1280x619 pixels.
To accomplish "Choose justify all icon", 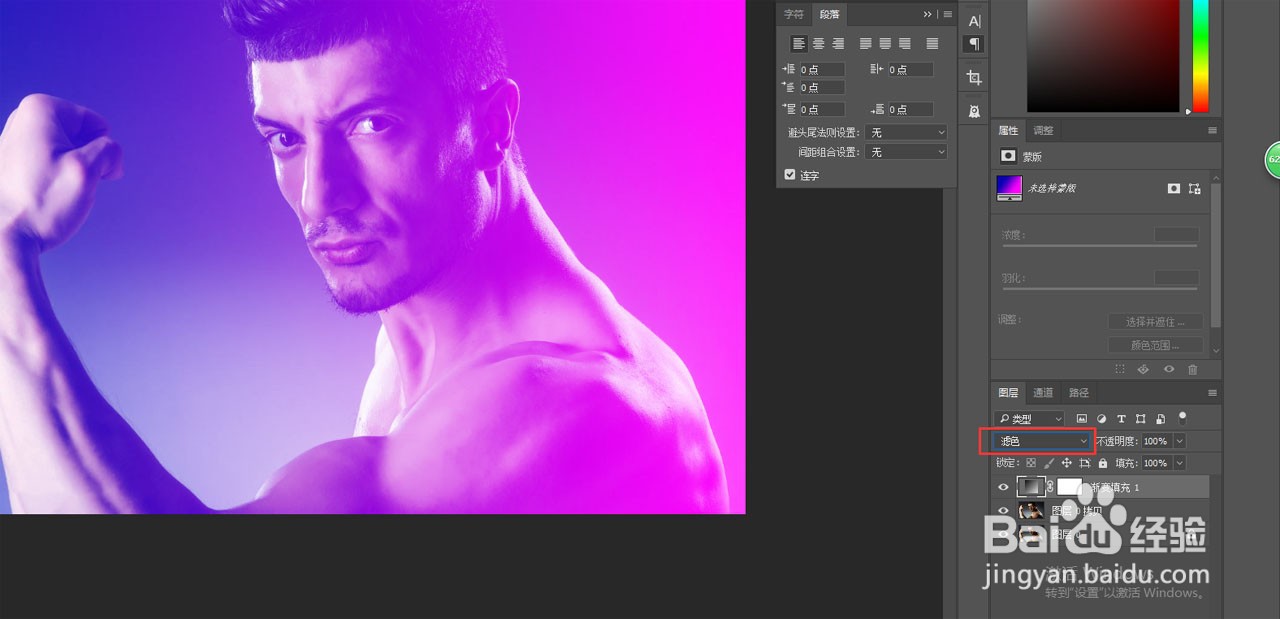I will pos(932,44).
